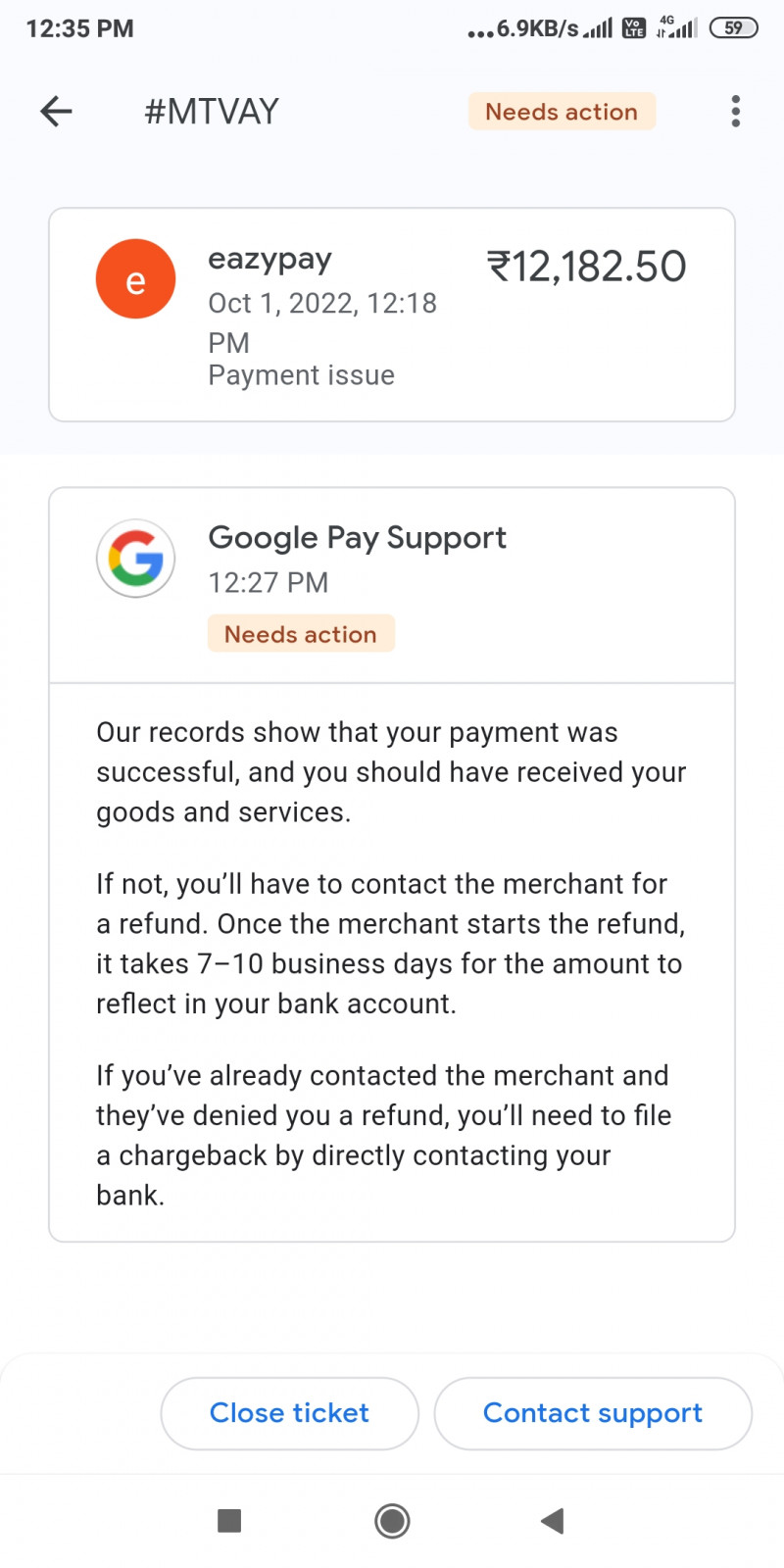Tap the chargeback instructions paragraph
This screenshot has width=784, height=1568.
(x=382, y=1135)
